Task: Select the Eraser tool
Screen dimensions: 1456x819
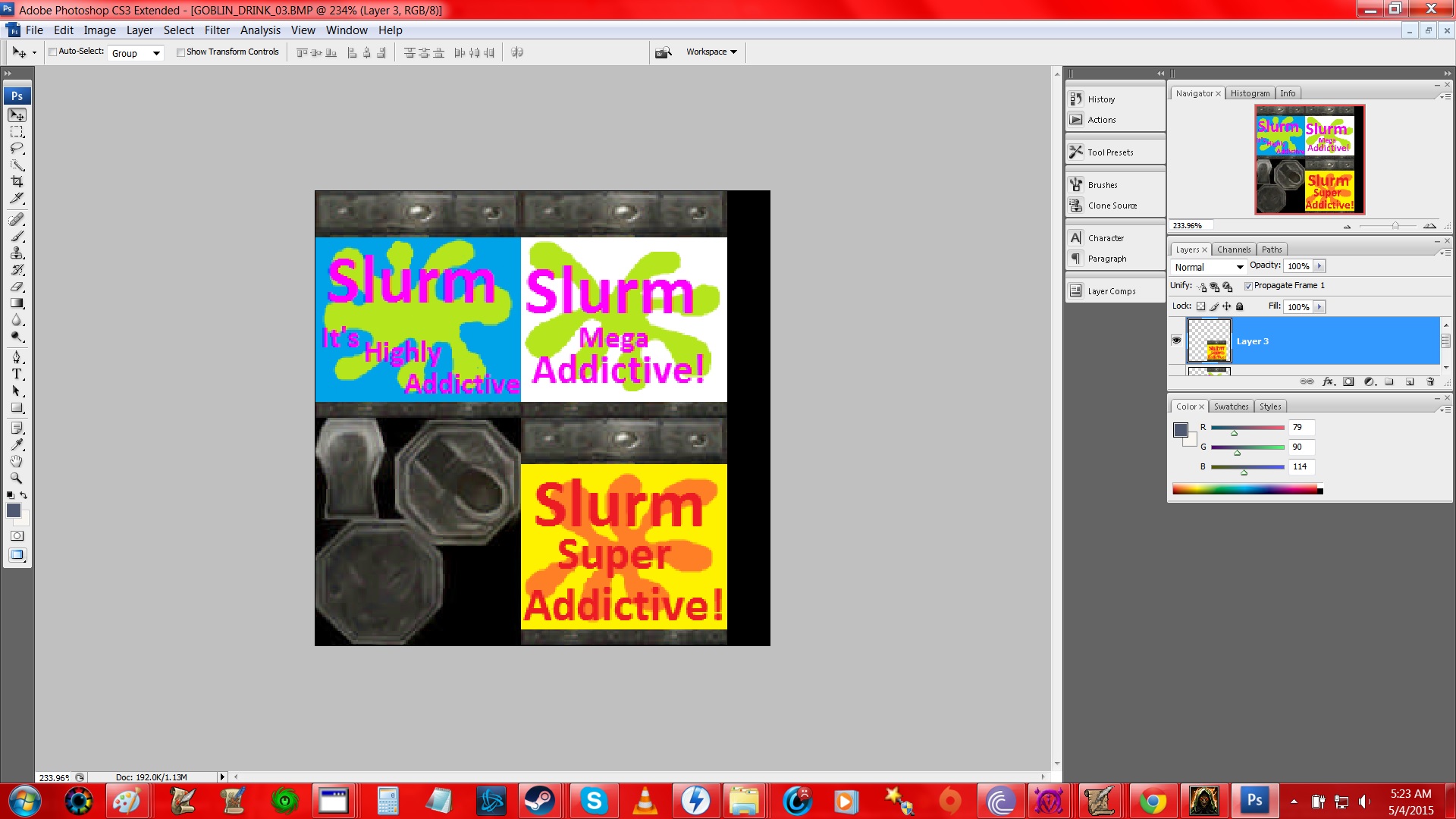Action: (17, 287)
